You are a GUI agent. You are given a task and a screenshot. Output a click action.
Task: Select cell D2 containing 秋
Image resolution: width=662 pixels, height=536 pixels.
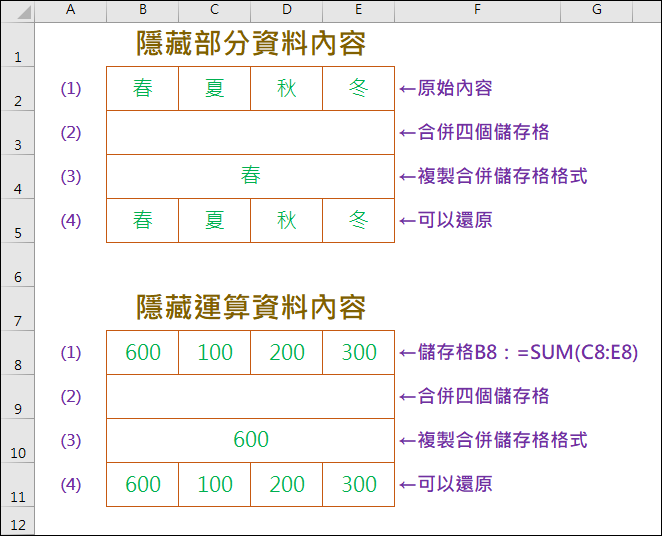287,89
